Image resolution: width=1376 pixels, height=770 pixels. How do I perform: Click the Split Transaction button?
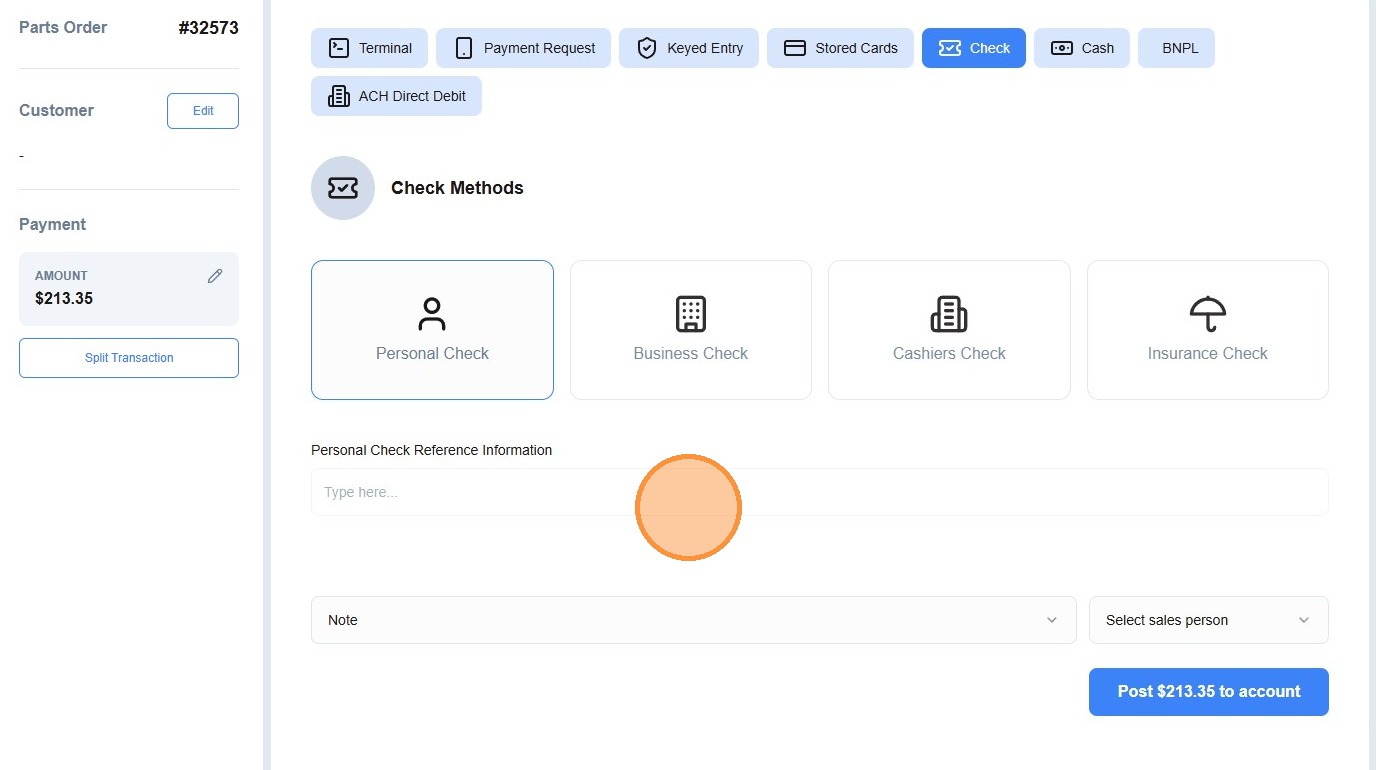[129, 358]
